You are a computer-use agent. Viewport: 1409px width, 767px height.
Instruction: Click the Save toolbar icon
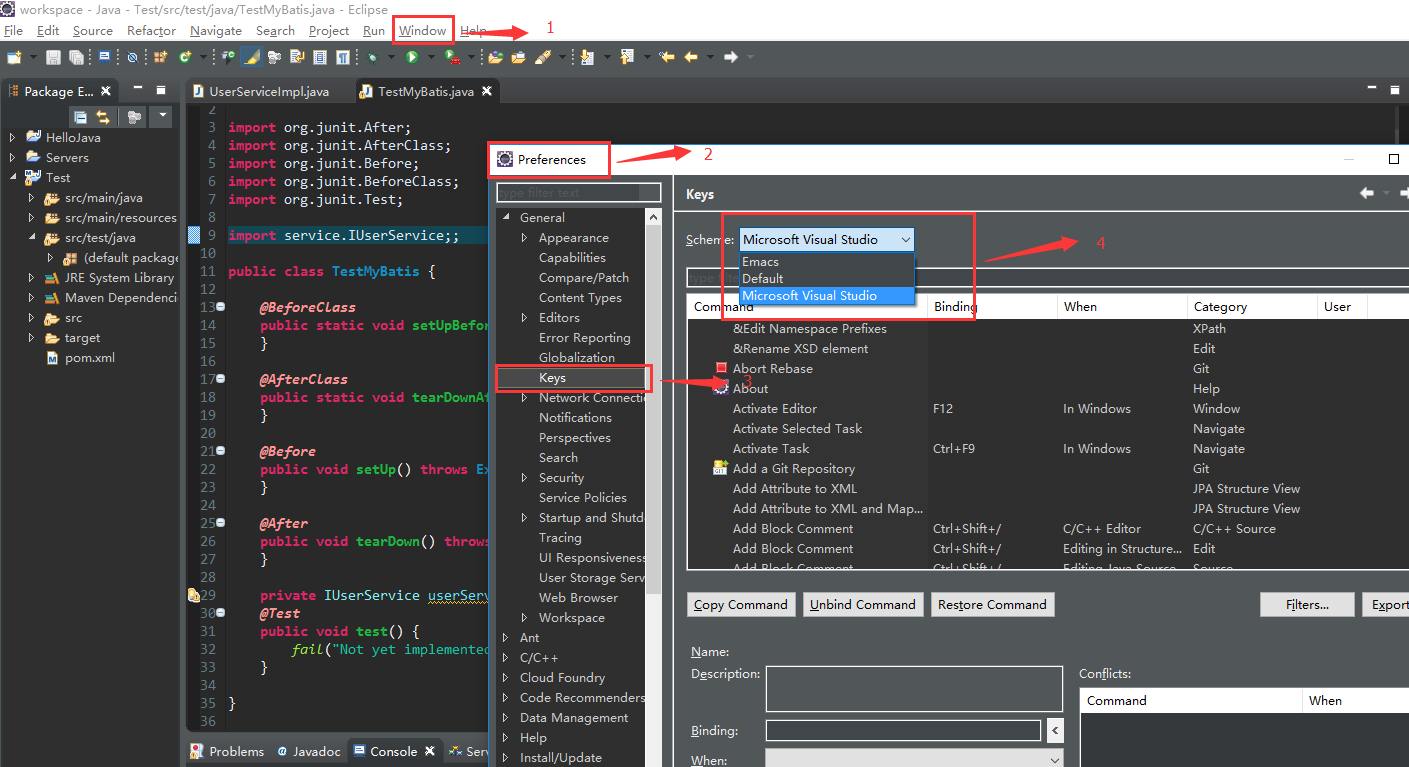(x=53, y=57)
